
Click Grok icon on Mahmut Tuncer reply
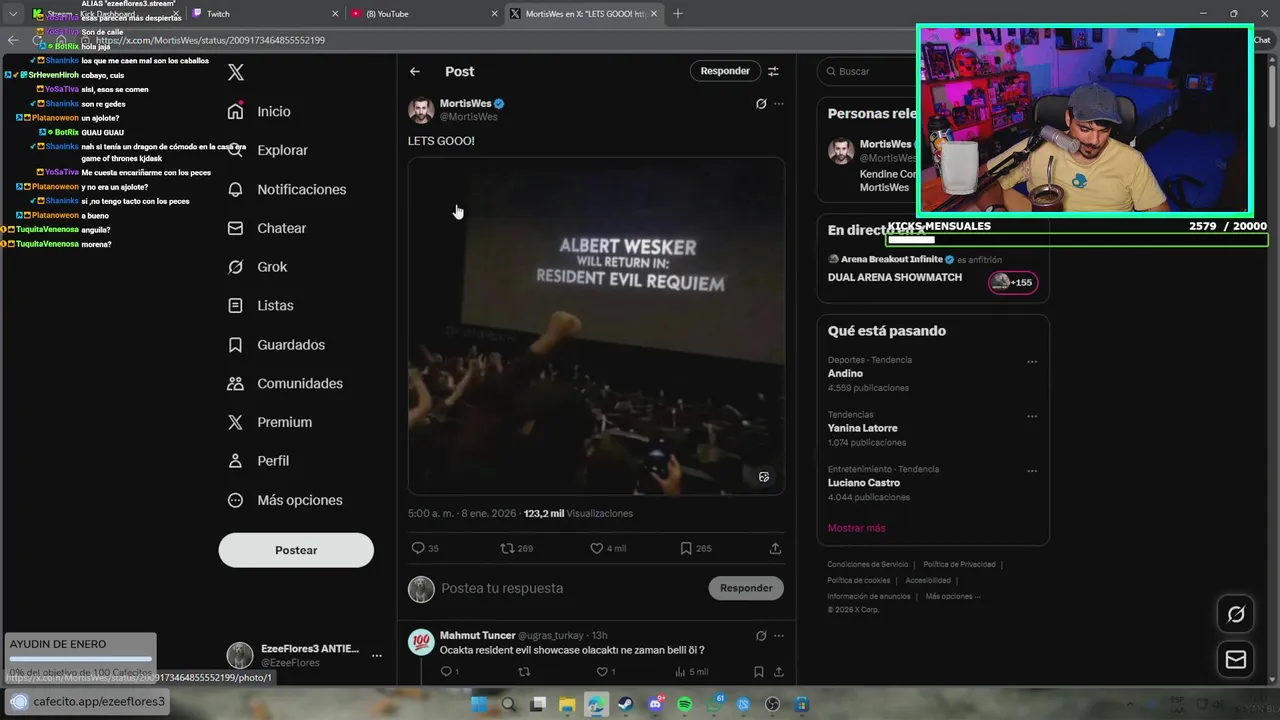coord(761,636)
